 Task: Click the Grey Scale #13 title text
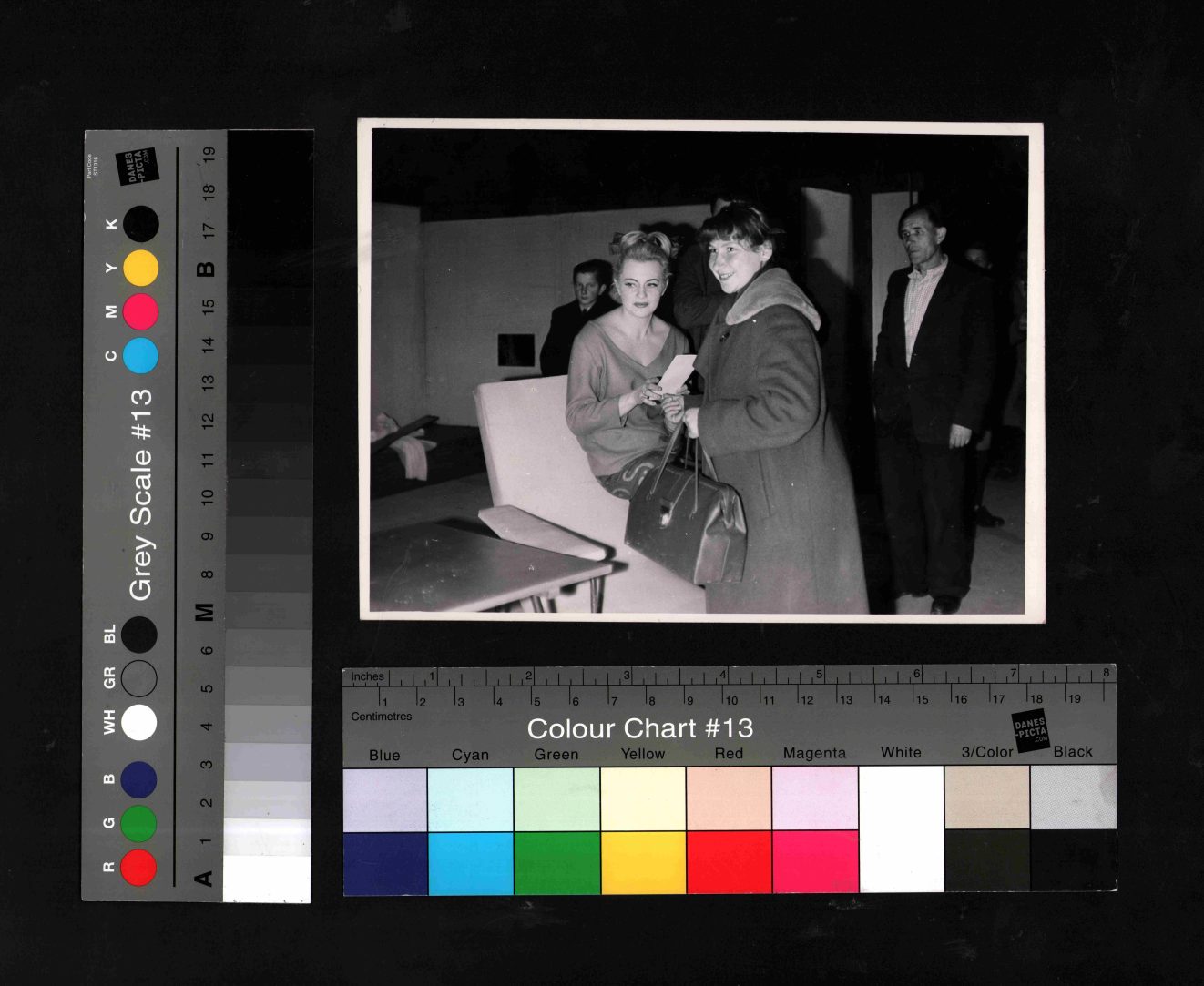click(141, 494)
